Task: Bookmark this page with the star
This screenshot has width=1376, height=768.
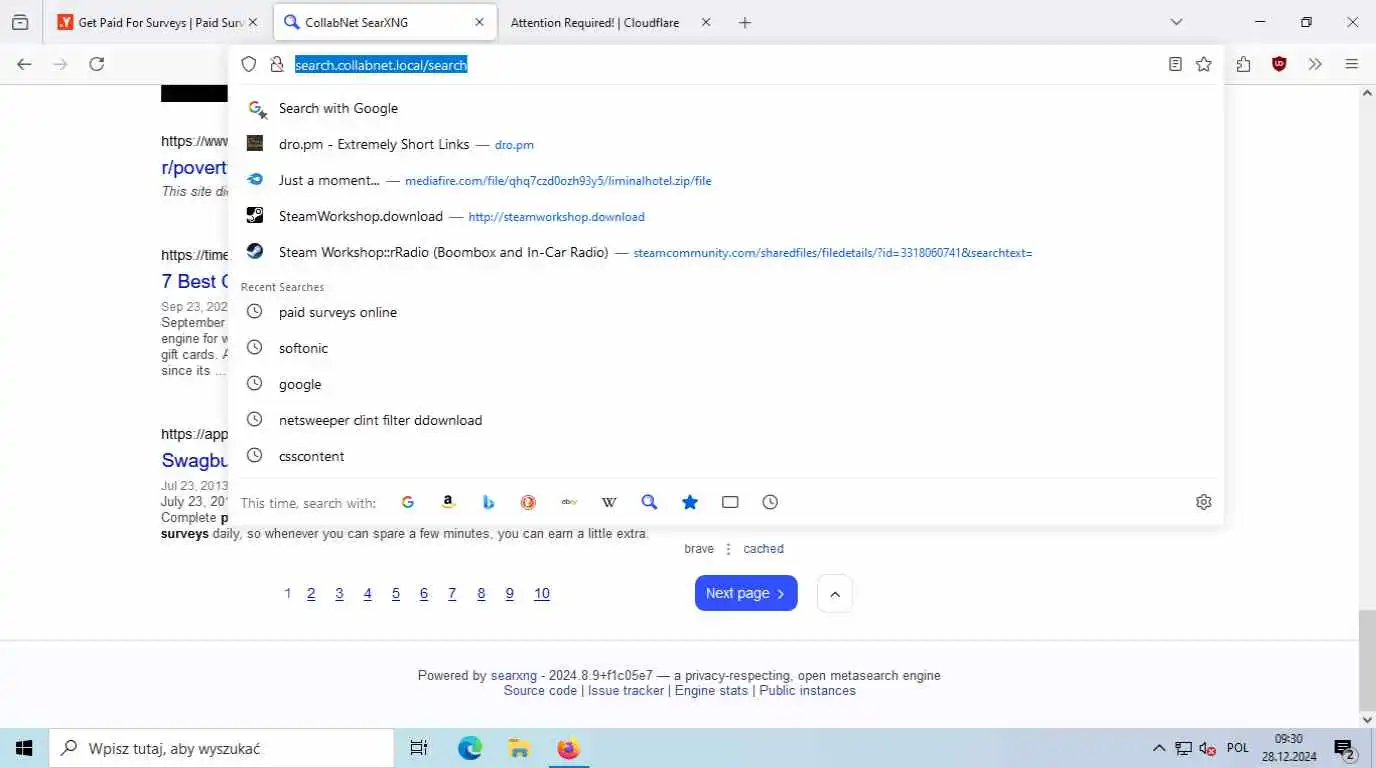Action: coord(1204,64)
